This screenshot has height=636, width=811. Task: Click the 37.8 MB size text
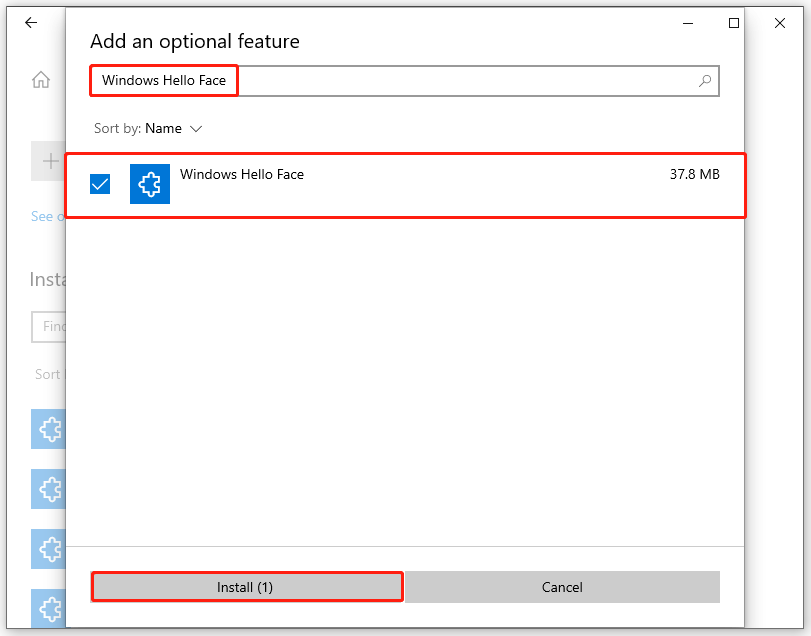pos(694,174)
